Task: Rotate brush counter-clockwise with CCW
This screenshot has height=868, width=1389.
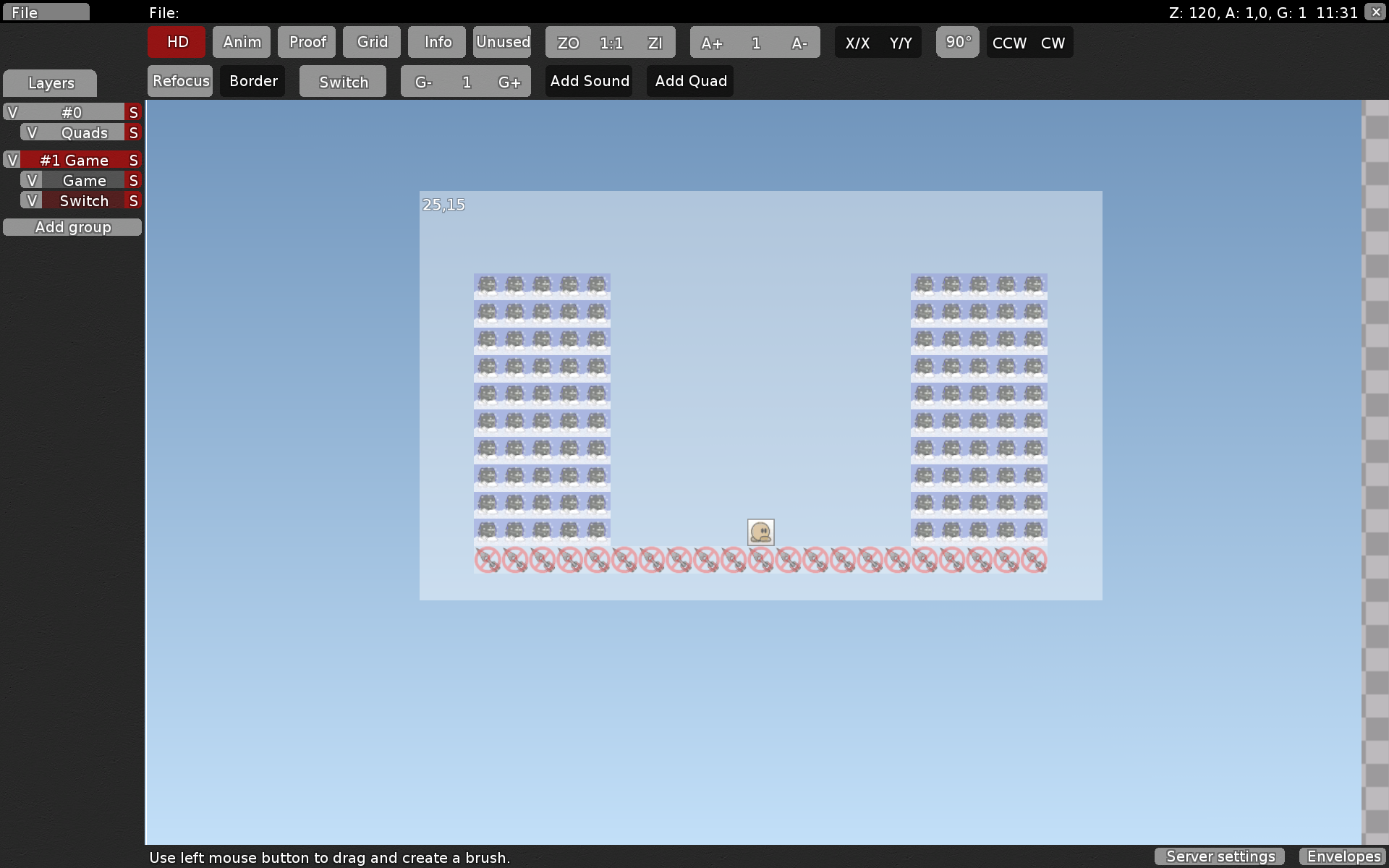Action: click(1009, 43)
